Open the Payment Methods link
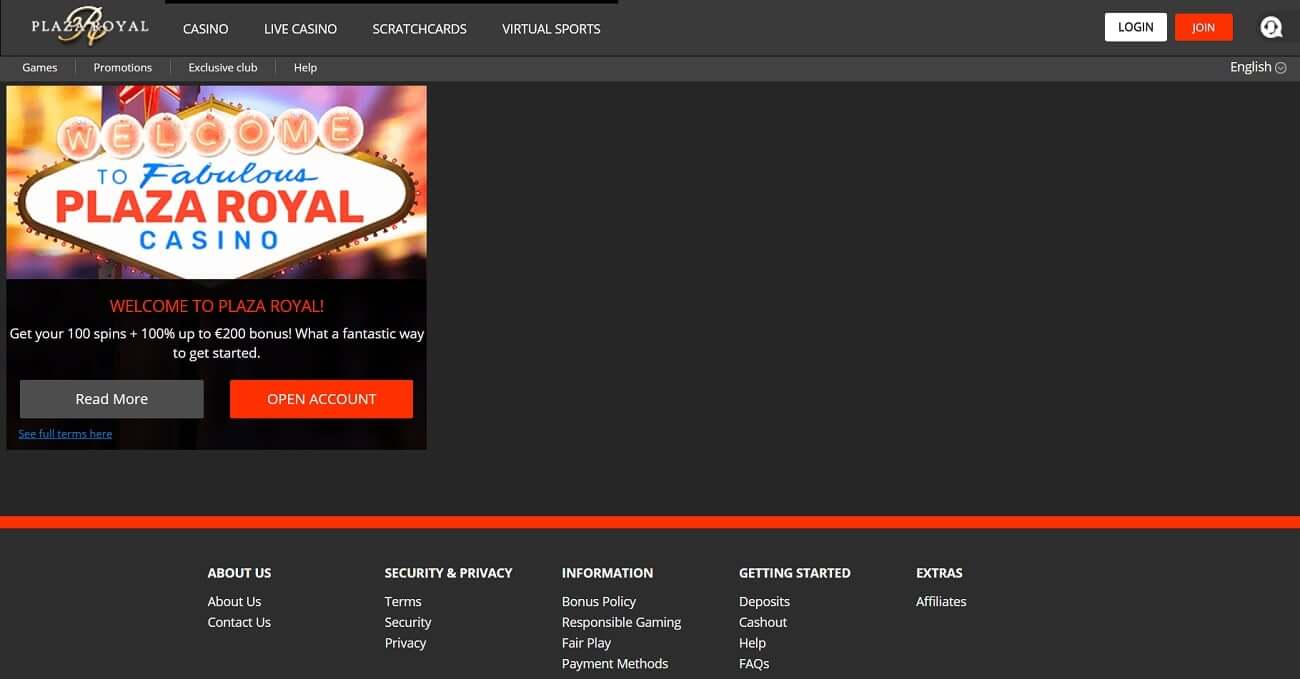 pyautogui.click(x=615, y=663)
